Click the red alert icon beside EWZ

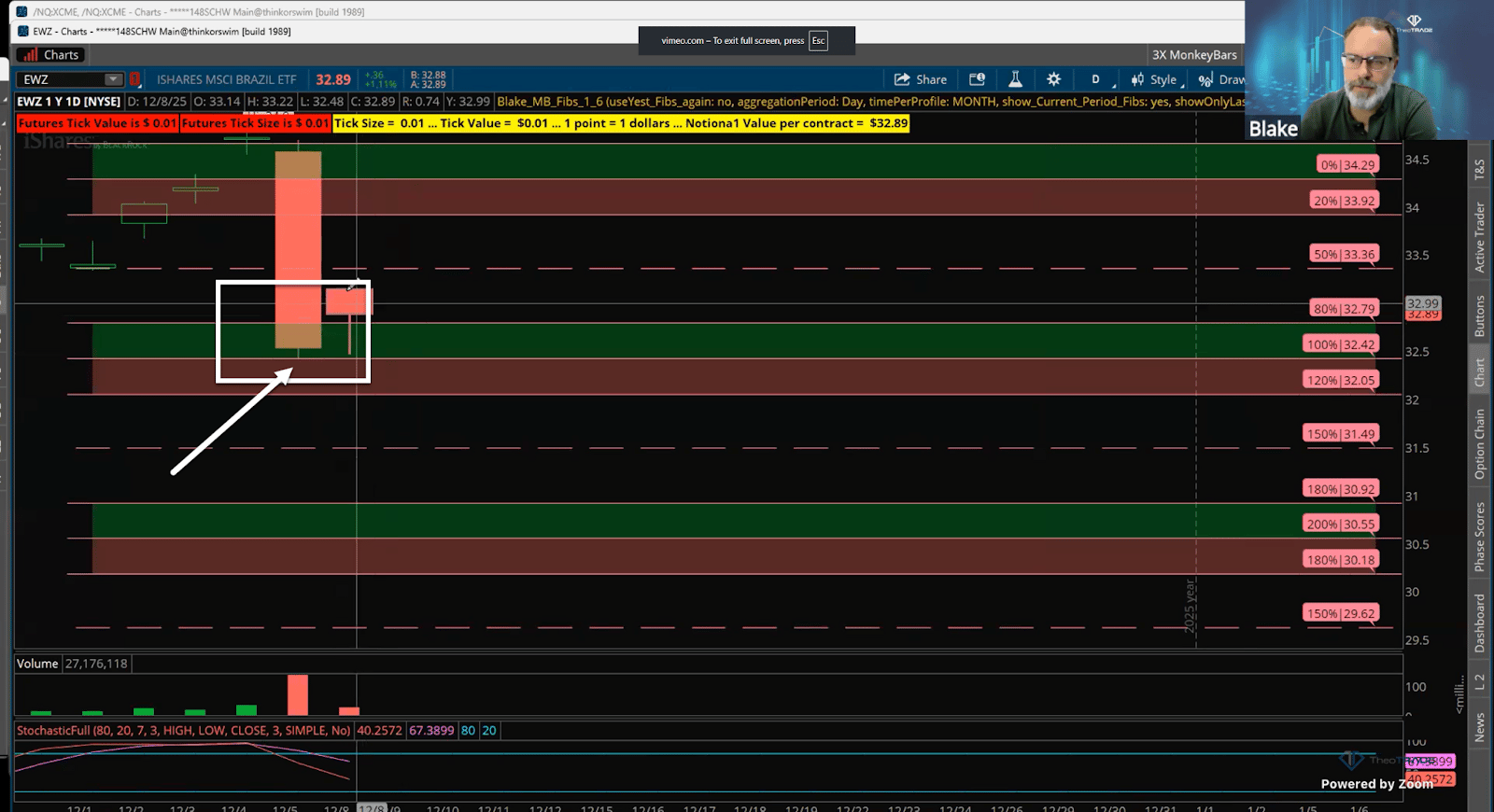(x=134, y=80)
